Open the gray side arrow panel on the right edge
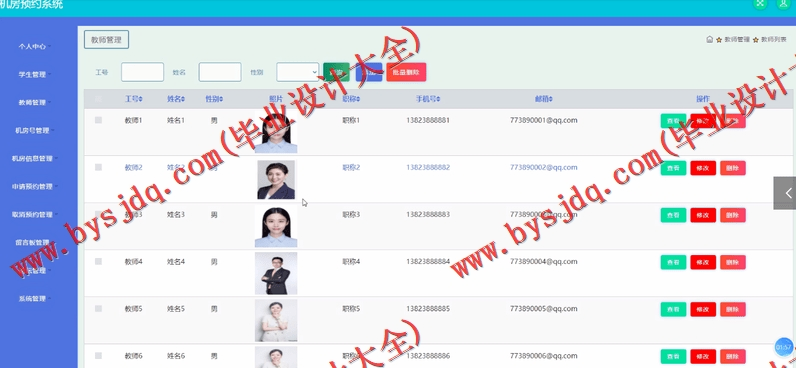The image size is (796, 368). point(785,193)
